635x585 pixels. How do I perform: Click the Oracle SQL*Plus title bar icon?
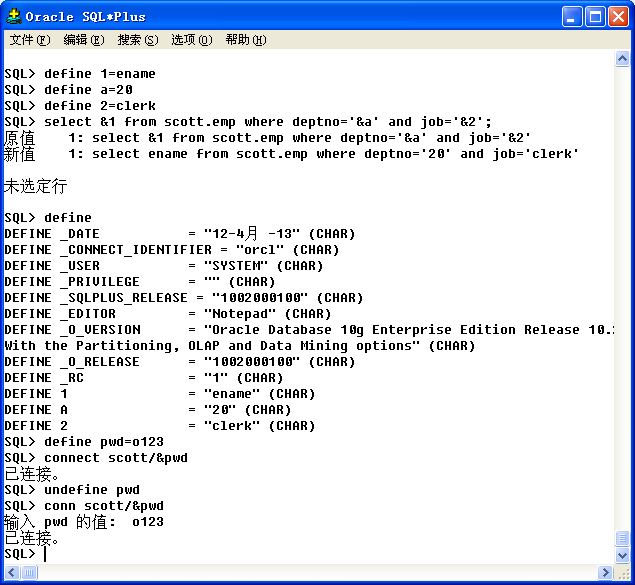coord(14,16)
